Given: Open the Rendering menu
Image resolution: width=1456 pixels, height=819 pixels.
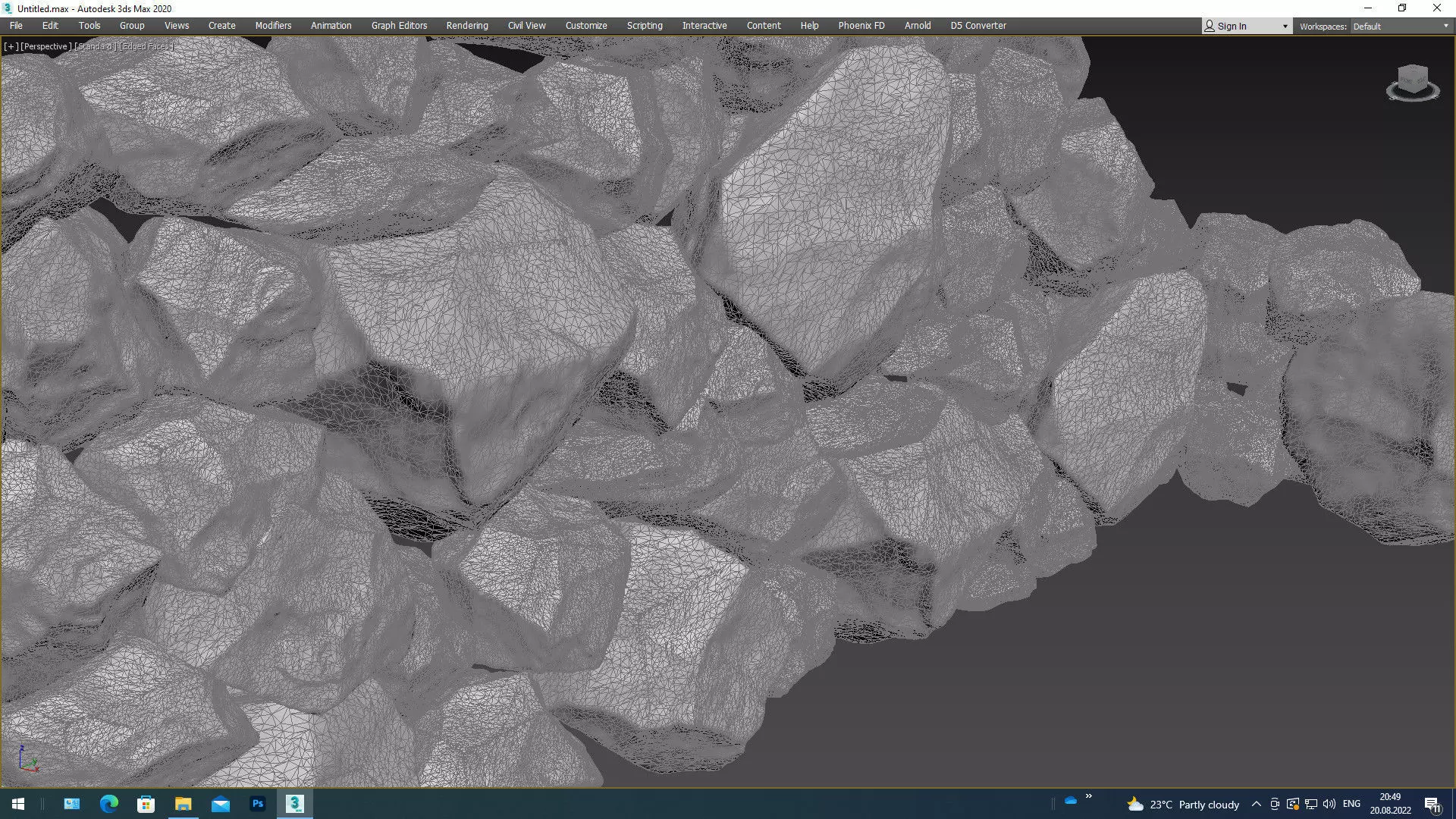Looking at the screenshot, I should point(466,25).
